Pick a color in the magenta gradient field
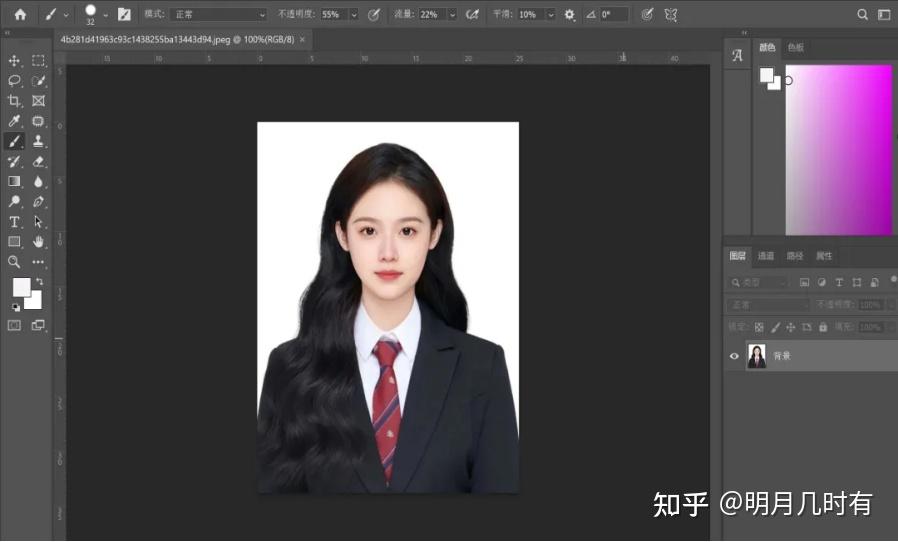The height and width of the screenshot is (542, 898). [x=838, y=150]
